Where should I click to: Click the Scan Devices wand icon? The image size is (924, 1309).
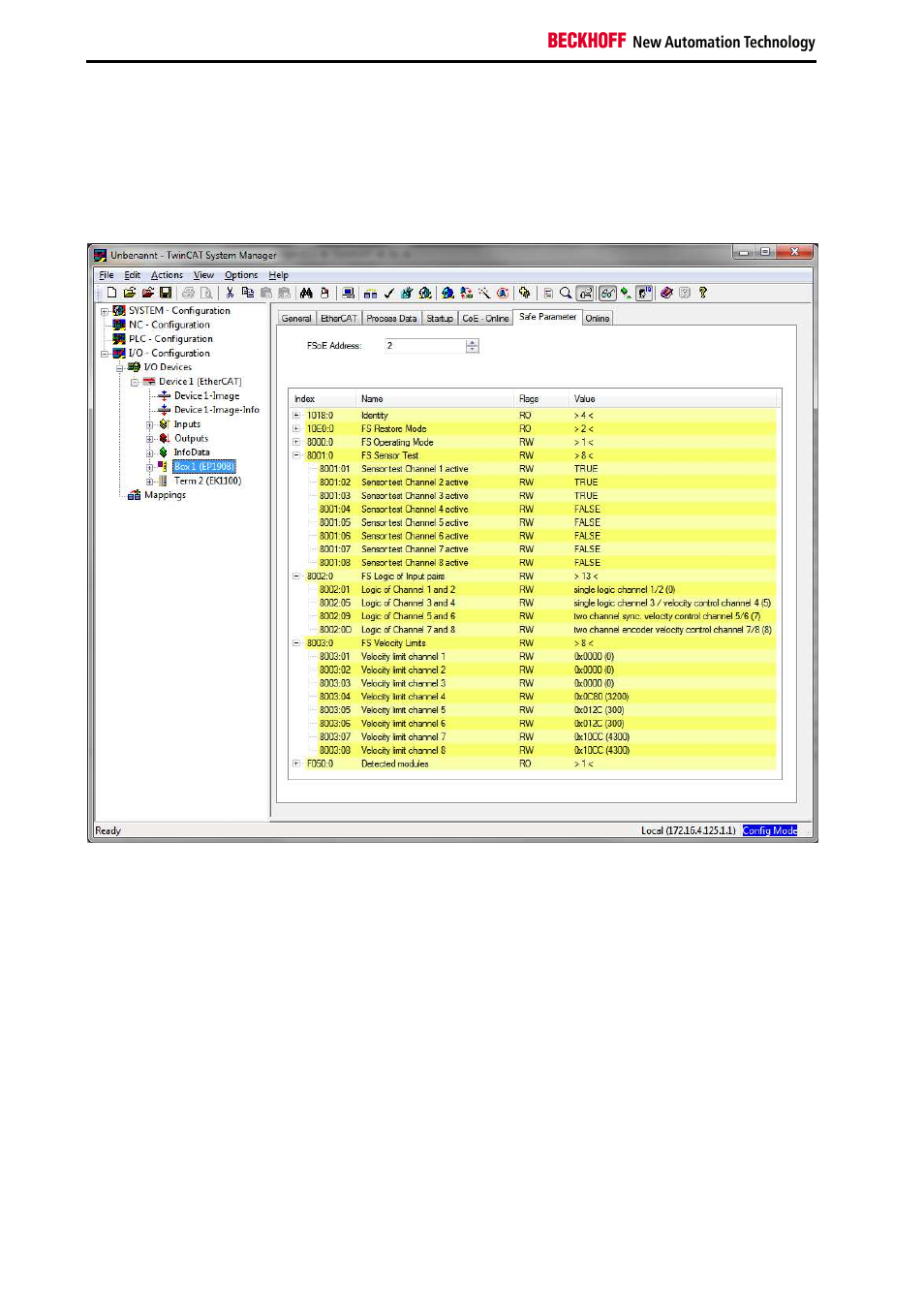[484, 293]
